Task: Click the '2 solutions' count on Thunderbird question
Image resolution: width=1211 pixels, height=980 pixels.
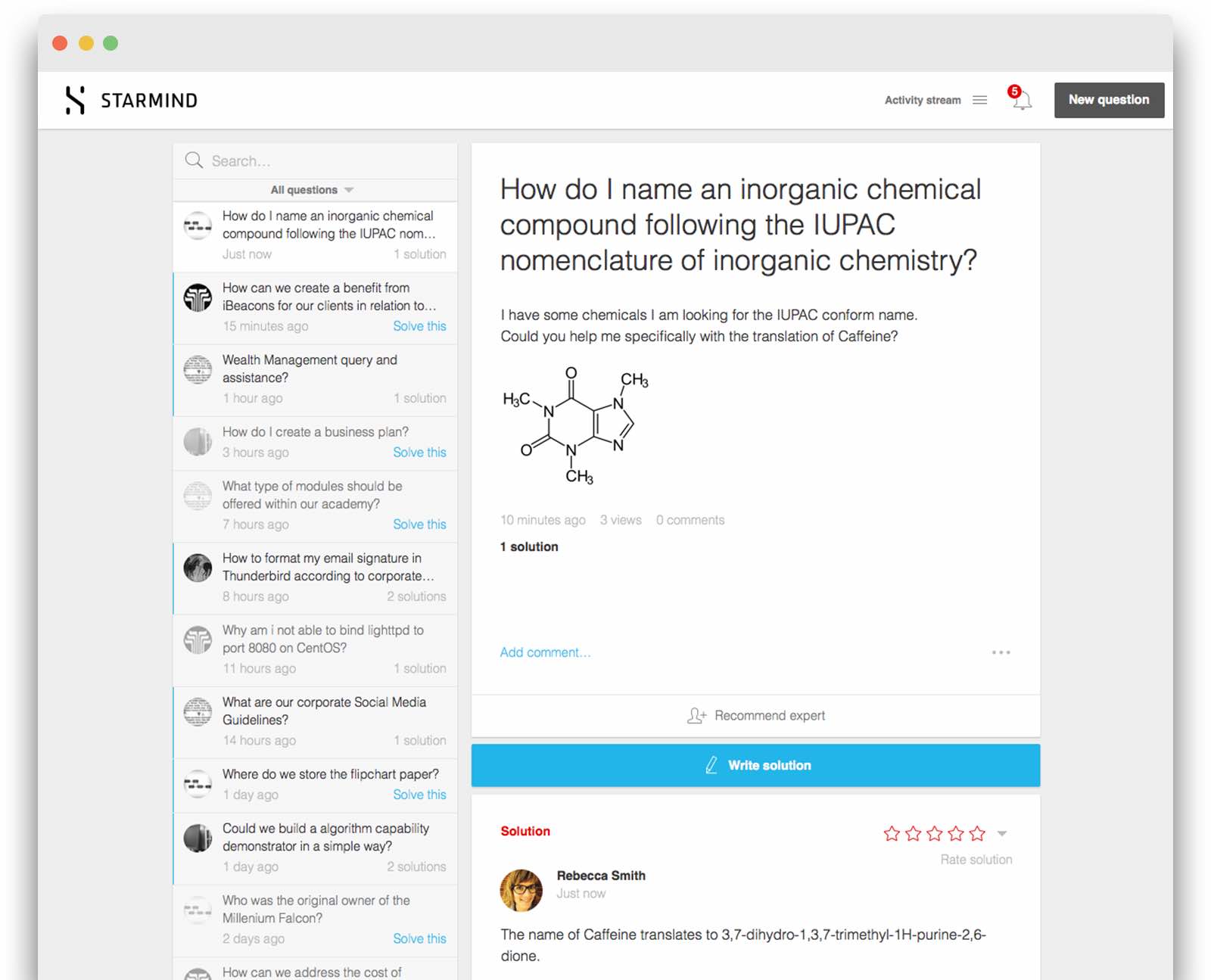Action: (x=416, y=596)
